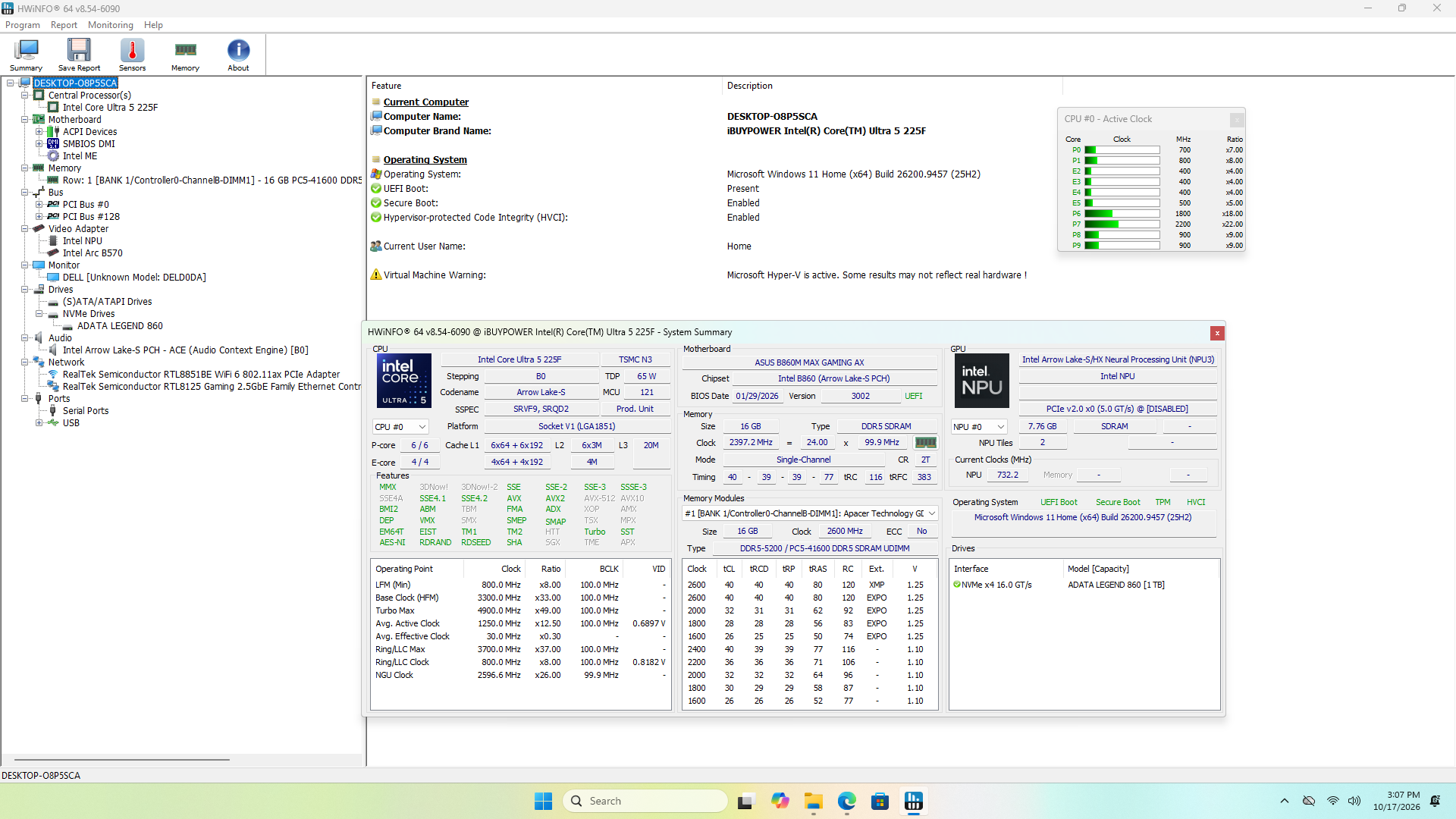
Task: Open the Wi-Fi network tray icon
Action: [1332, 801]
